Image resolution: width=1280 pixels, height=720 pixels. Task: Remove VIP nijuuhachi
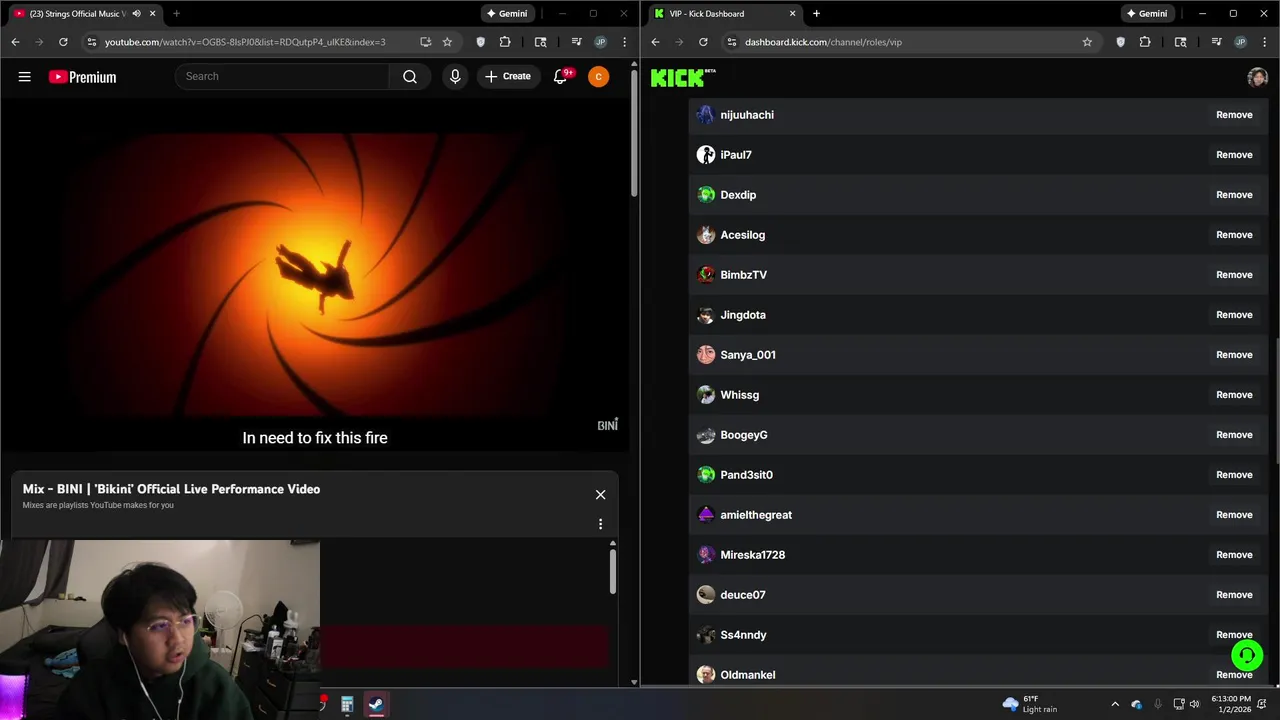(1234, 115)
